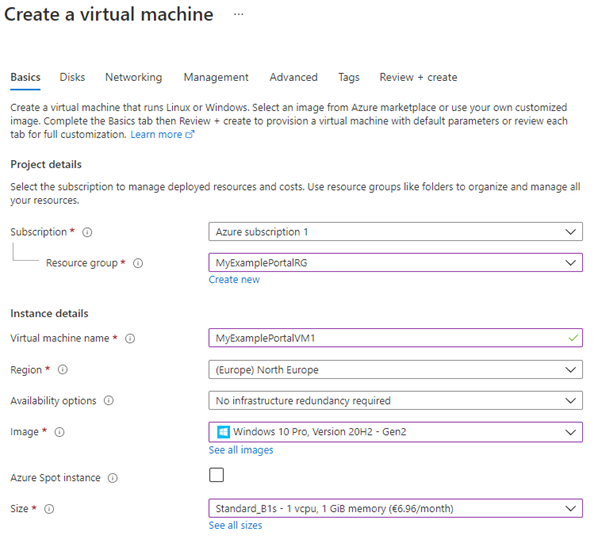
Task: Click the info icon beside Image label
Action: [60, 432]
